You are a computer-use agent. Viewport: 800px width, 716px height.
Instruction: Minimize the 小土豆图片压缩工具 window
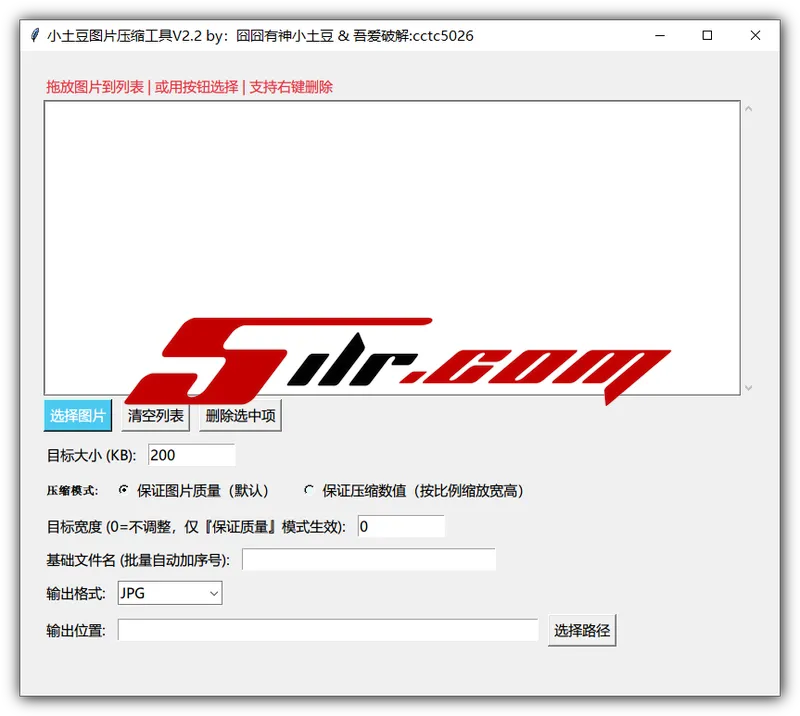tap(660, 35)
